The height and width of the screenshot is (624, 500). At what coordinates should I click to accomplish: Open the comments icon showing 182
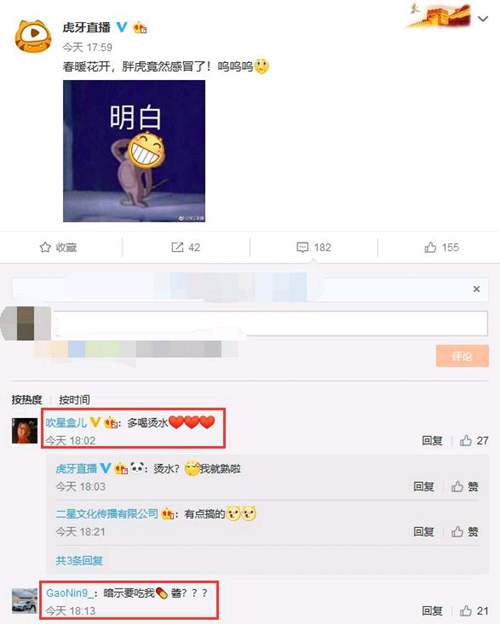pyautogui.click(x=303, y=247)
